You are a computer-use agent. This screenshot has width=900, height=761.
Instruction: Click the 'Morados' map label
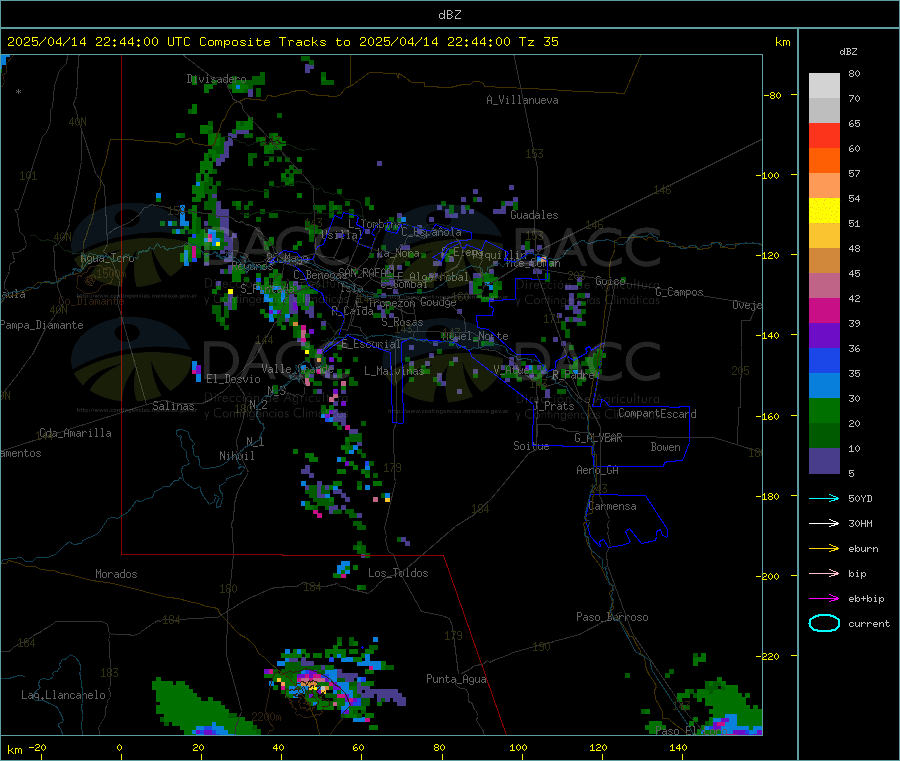[x=116, y=574]
